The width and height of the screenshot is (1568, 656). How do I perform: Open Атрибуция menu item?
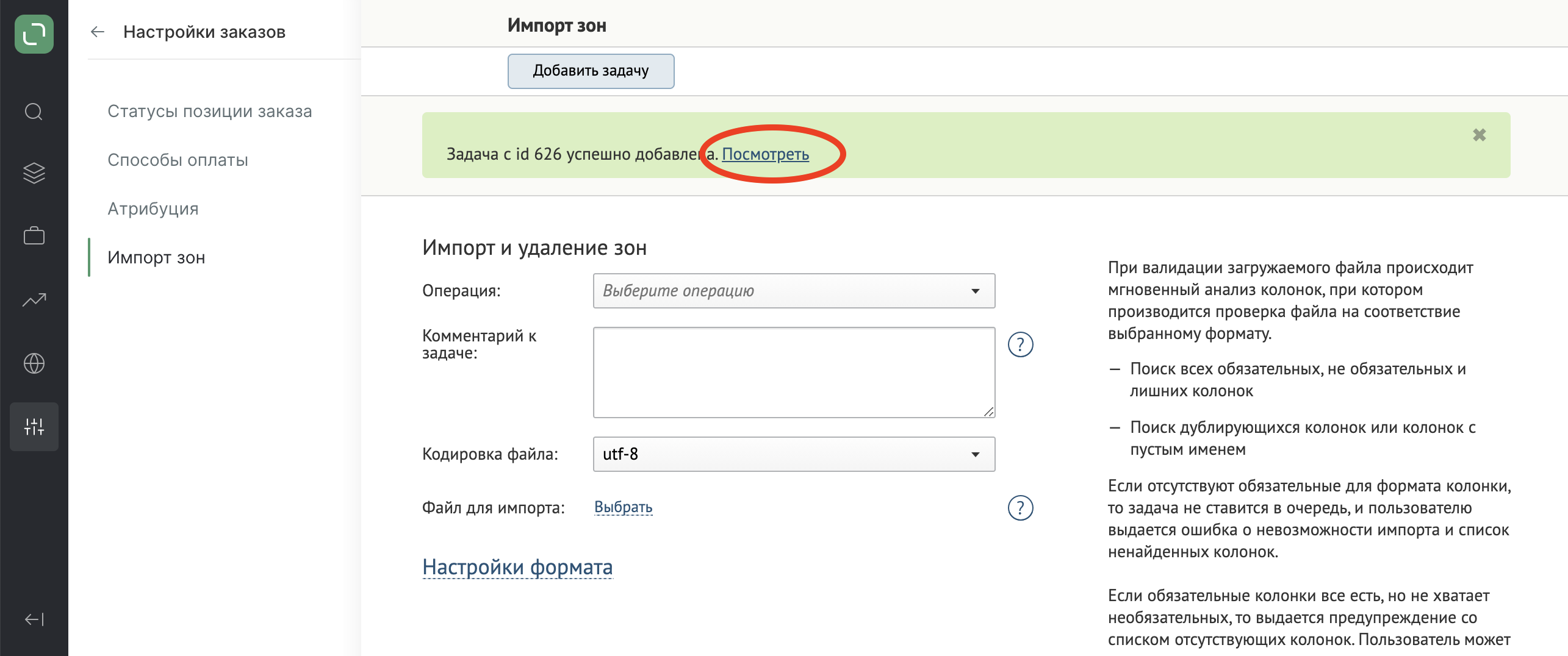[x=153, y=209]
